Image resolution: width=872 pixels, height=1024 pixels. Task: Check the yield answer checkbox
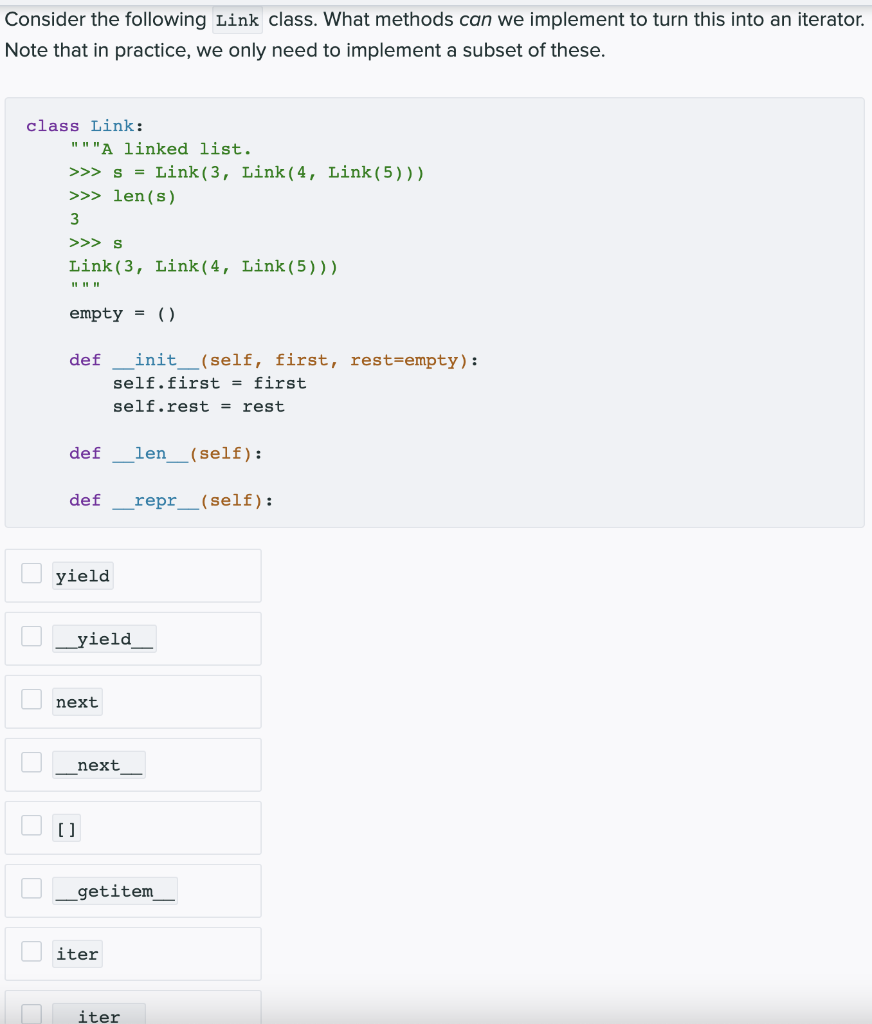[31, 571]
